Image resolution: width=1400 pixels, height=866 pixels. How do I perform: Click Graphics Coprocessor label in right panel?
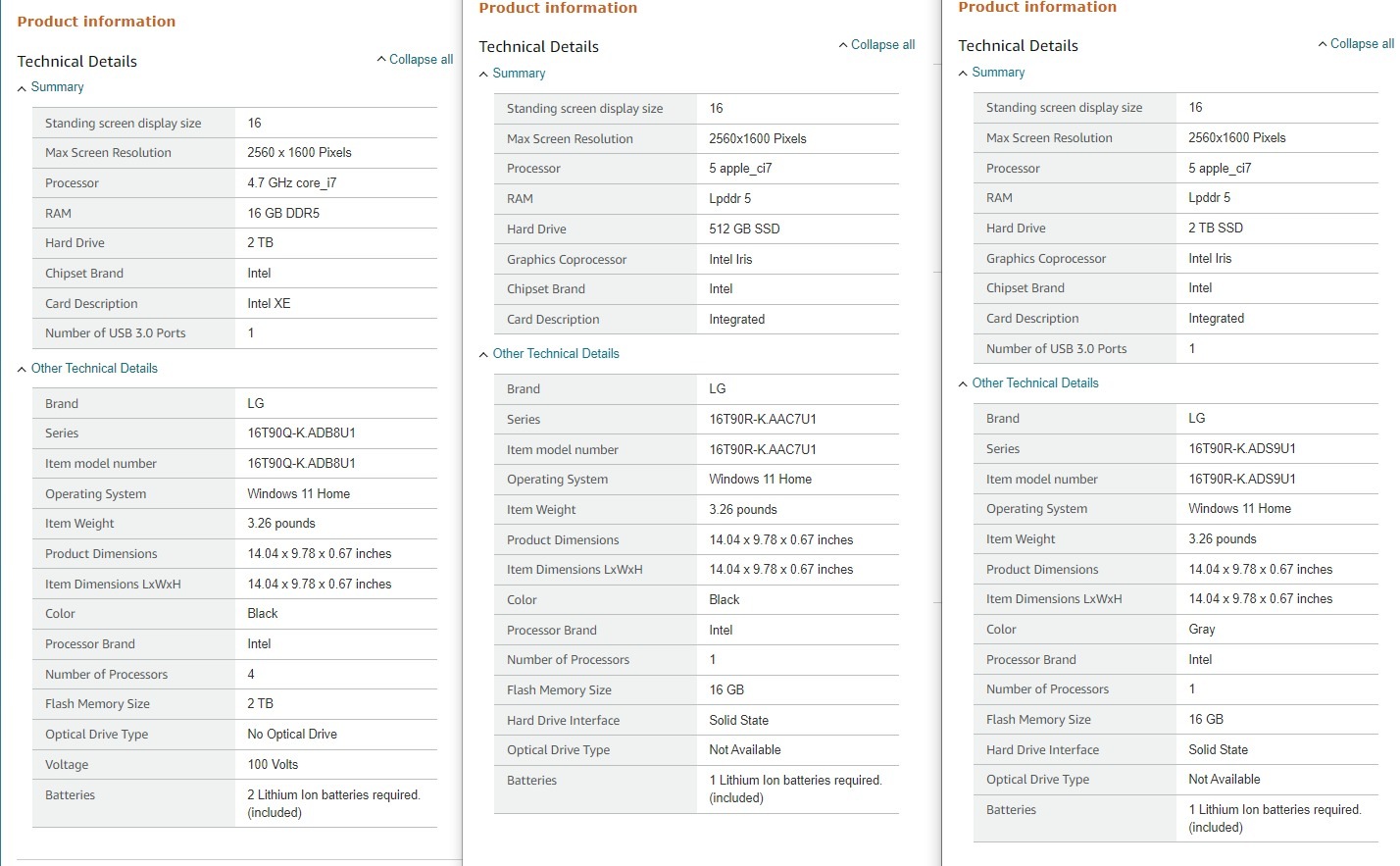click(1046, 259)
